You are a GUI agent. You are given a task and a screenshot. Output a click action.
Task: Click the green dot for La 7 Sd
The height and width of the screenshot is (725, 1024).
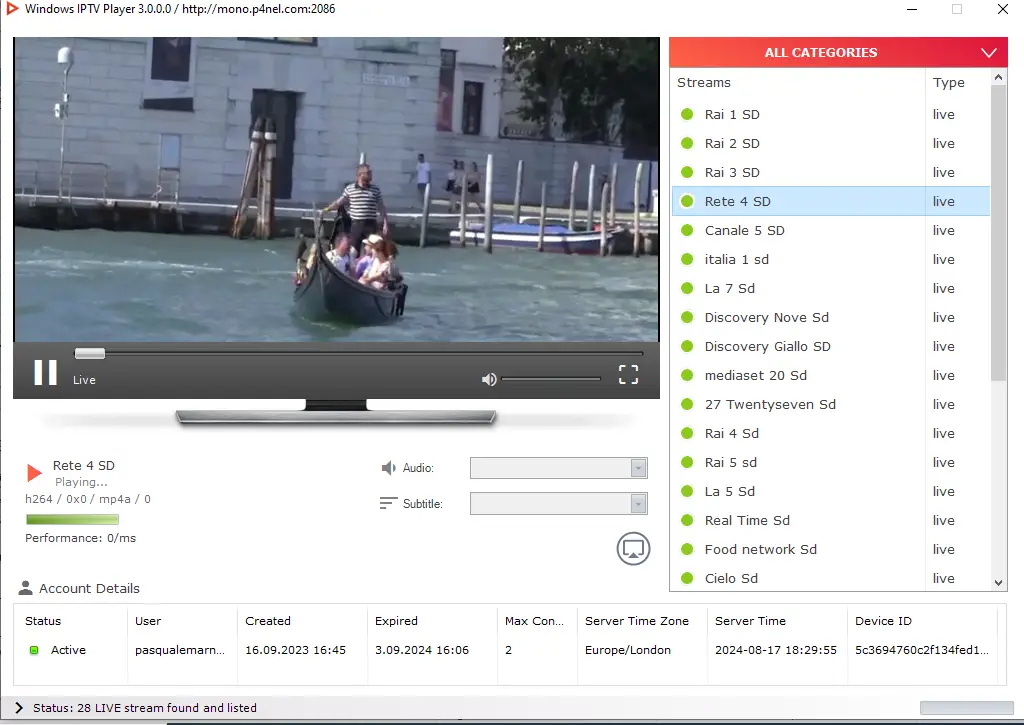[x=687, y=288]
